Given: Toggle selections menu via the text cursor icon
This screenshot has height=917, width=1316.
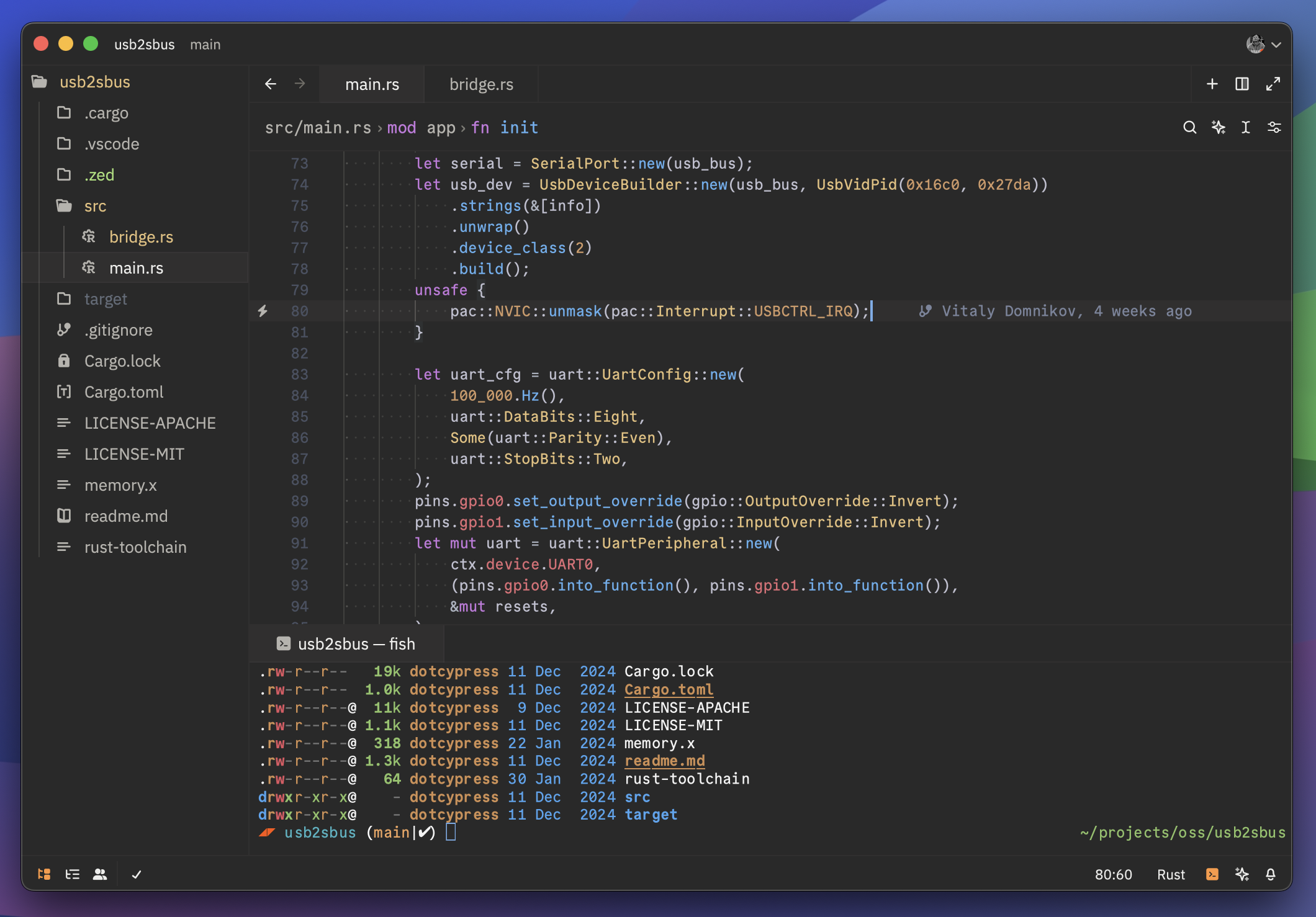Looking at the screenshot, I should pyautogui.click(x=1245, y=127).
